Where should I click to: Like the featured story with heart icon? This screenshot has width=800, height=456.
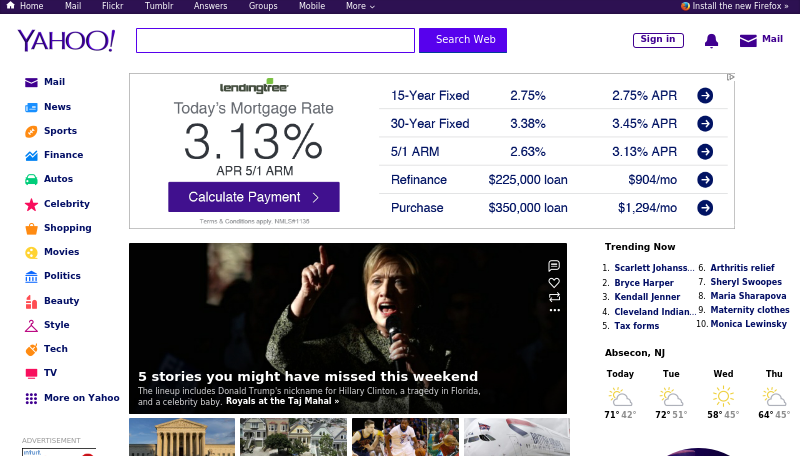click(554, 282)
